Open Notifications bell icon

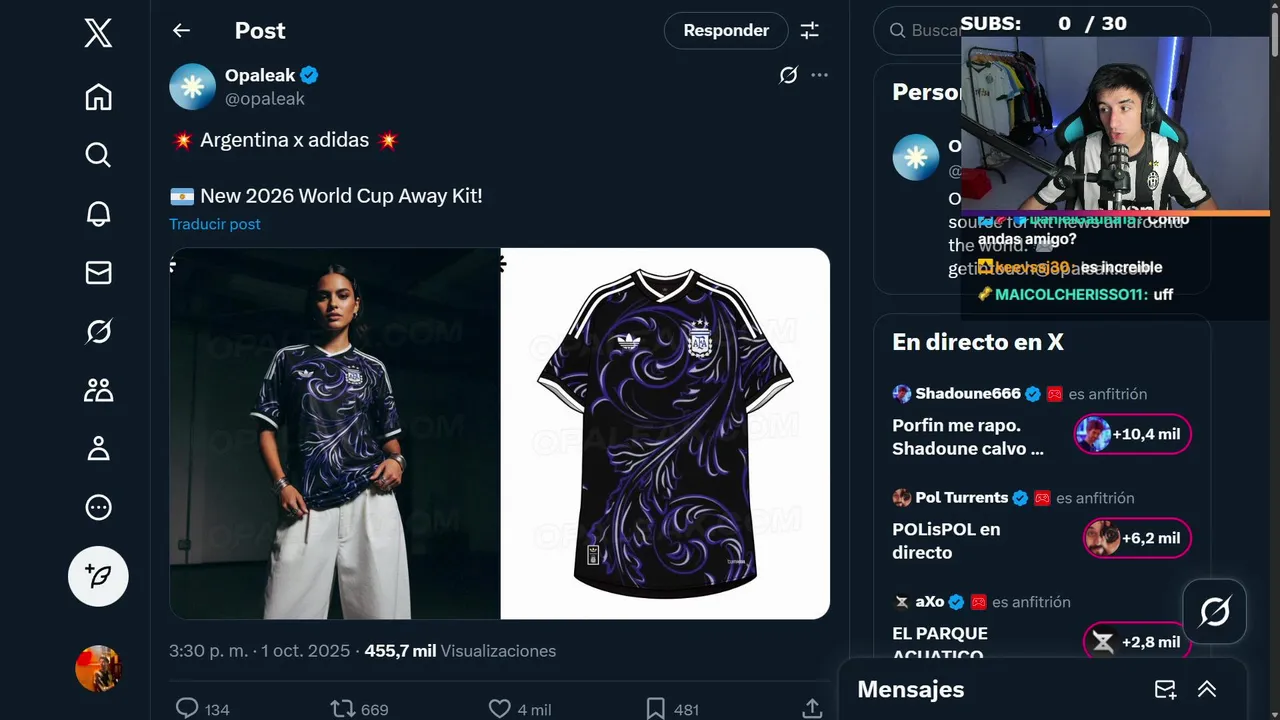[x=98, y=213]
